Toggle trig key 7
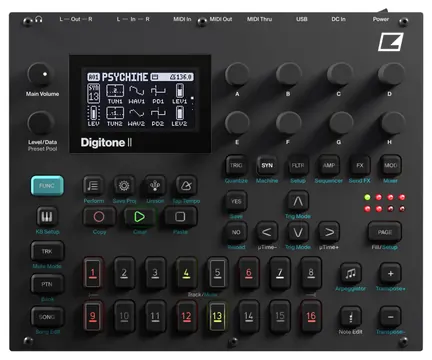This screenshot has height=360, width=432. [280, 273]
